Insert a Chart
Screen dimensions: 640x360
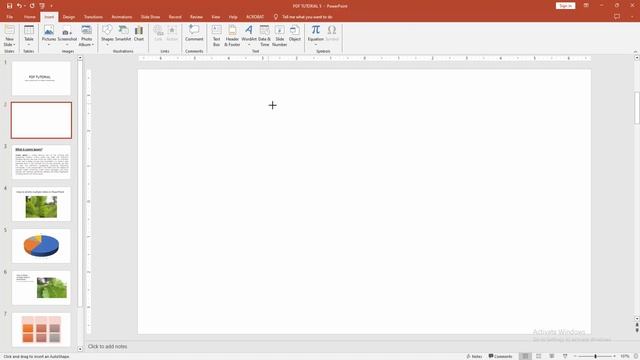pos(139,33)
